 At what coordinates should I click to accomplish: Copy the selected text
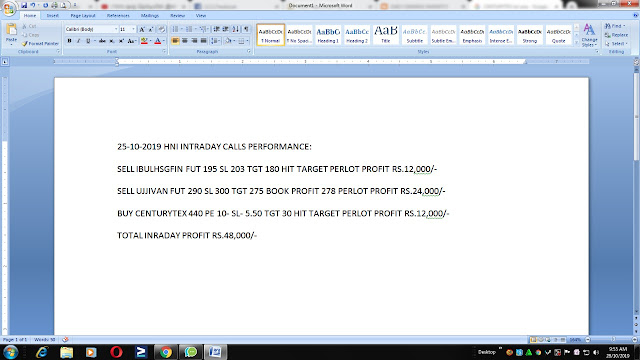31,35
